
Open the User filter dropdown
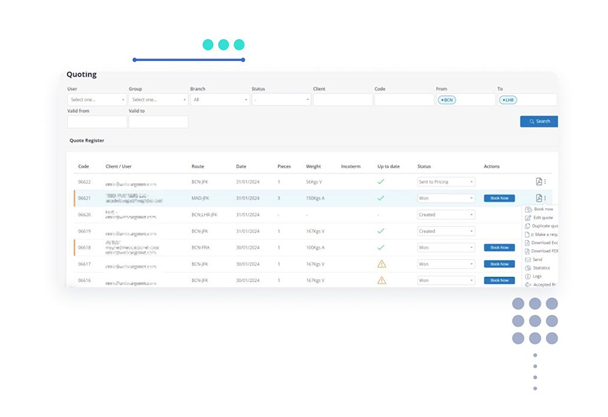click(x=96, y=100)
